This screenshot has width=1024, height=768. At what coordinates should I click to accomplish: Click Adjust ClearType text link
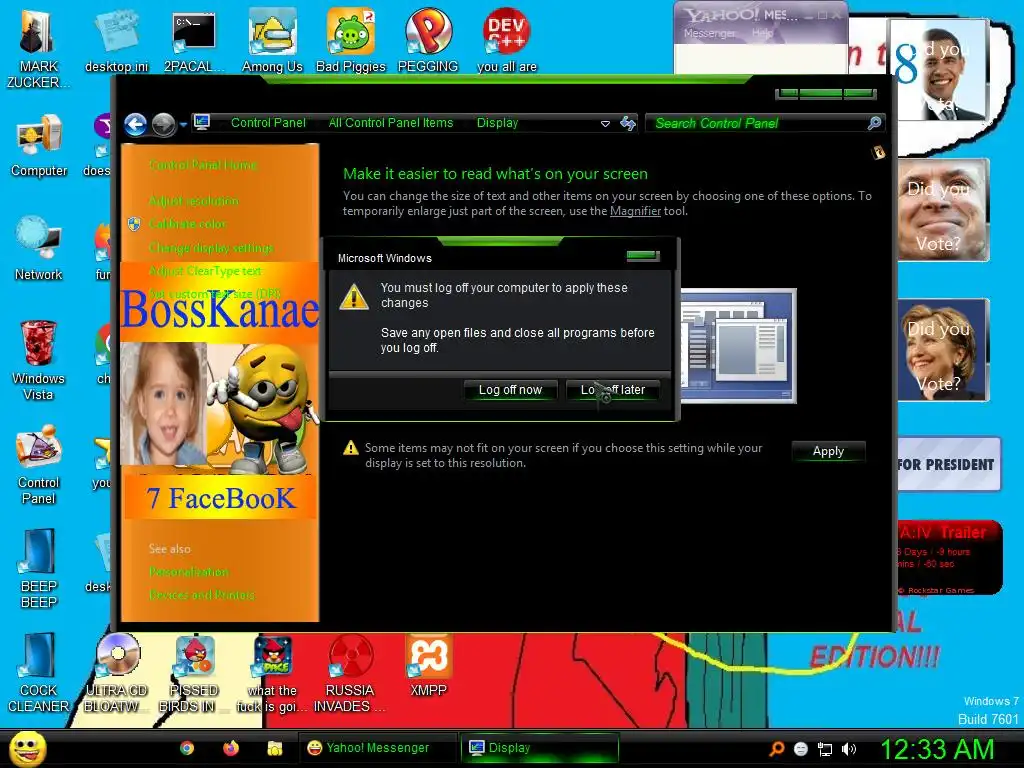pyautogui.click(x=204, y=271)
